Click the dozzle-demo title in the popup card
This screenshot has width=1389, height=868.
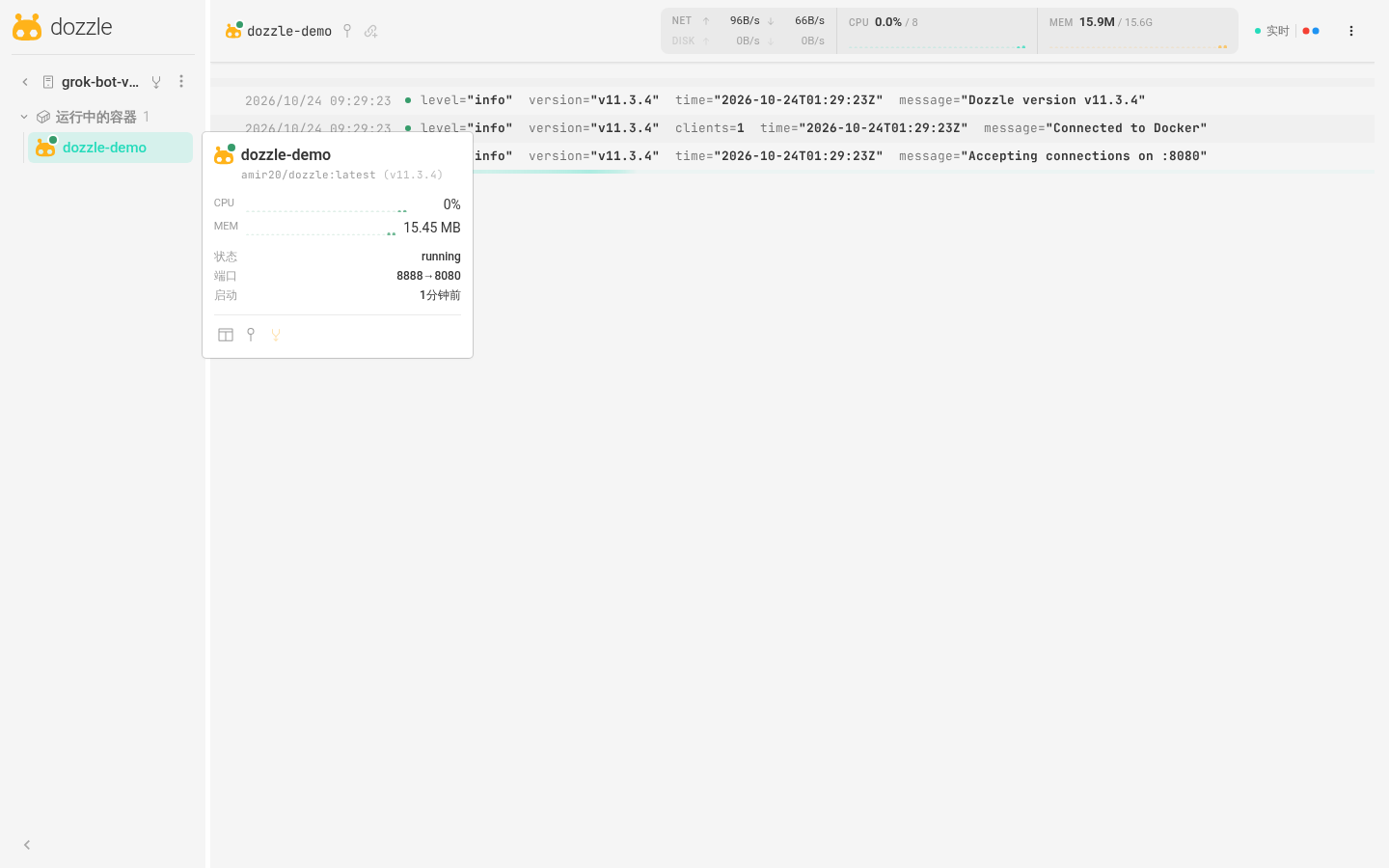(286, 154)
